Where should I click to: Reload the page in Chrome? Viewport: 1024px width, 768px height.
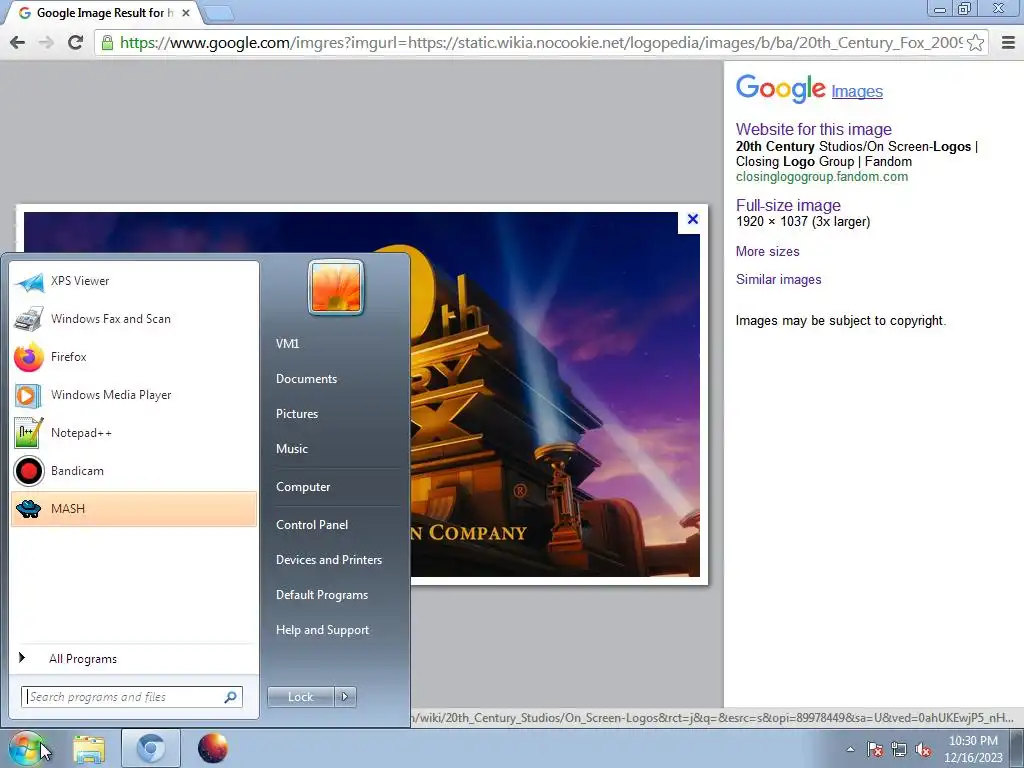pyautogui.click(x=76, y=42)
